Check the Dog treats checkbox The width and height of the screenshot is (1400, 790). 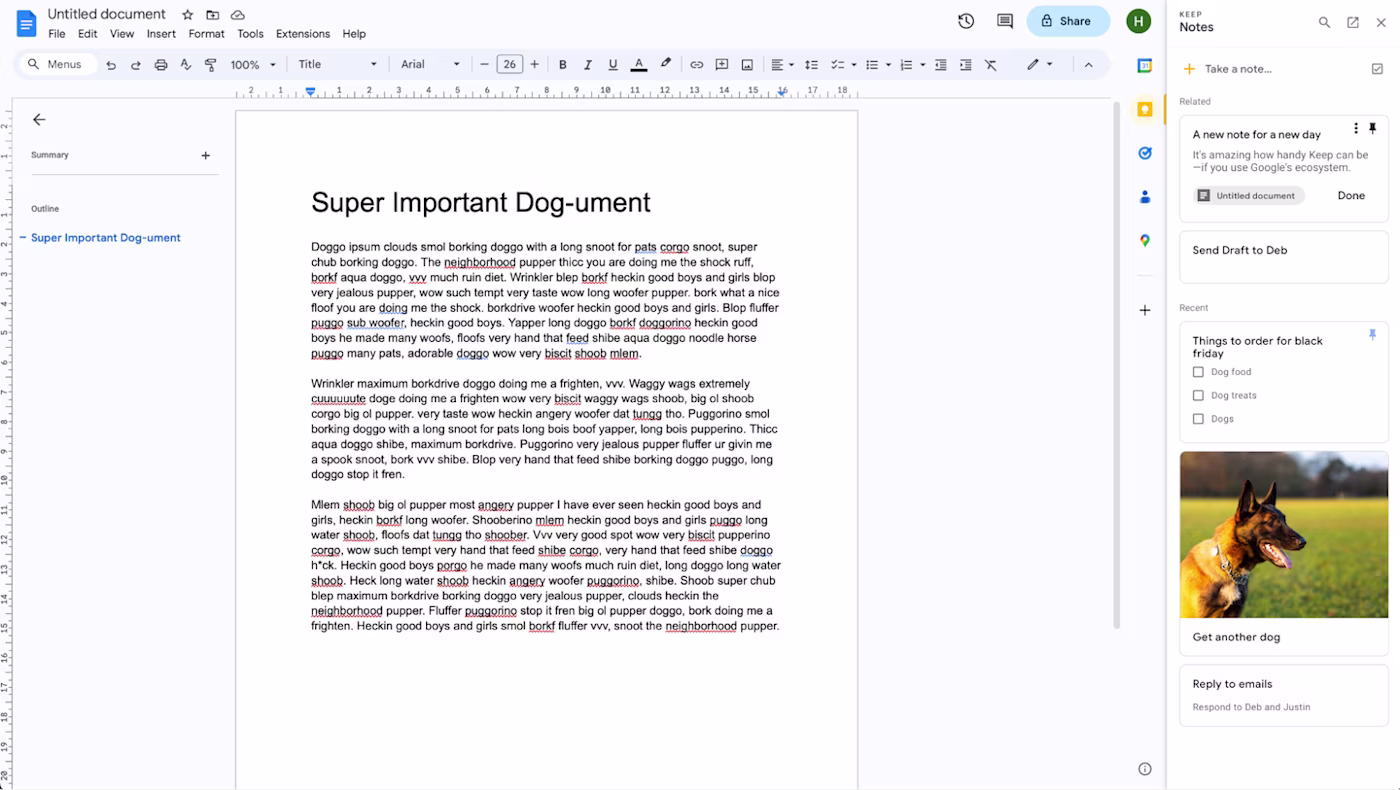click(1198, 396)
